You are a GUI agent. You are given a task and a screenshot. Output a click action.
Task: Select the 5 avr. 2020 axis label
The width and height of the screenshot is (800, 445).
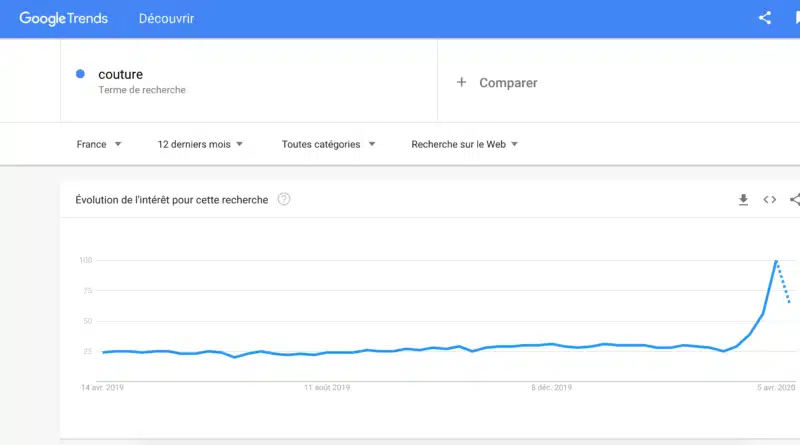click(x=776, y=387)
